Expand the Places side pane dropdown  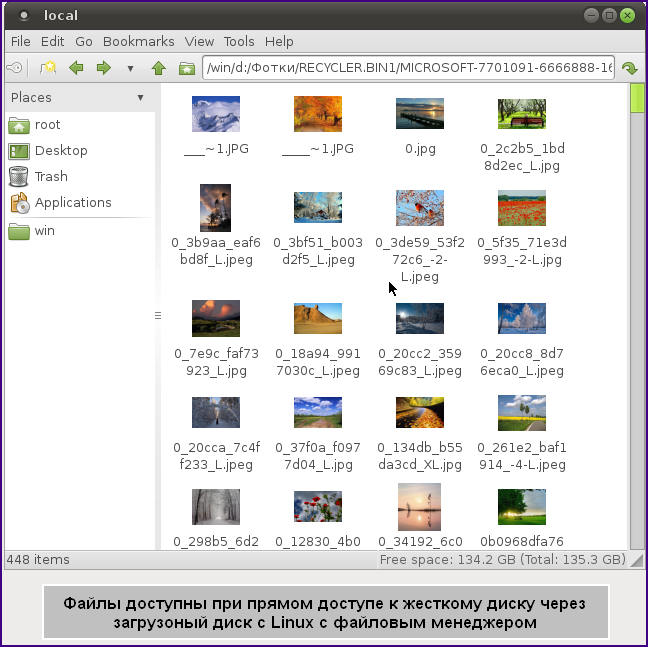[141, 98]
